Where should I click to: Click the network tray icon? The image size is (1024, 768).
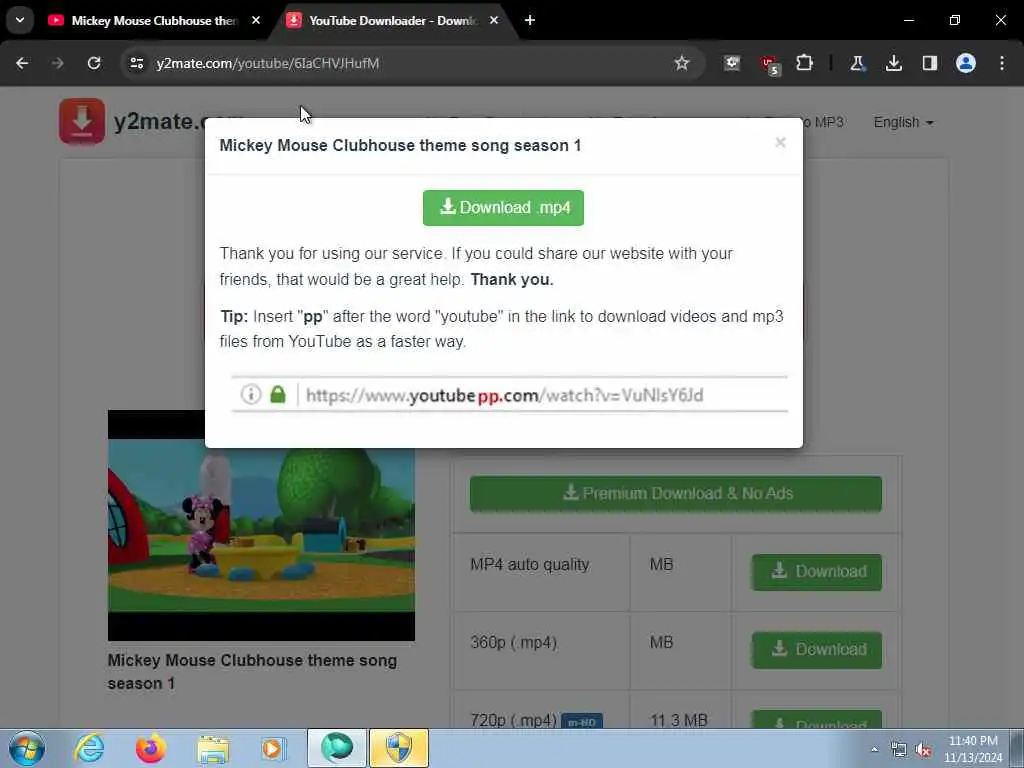click(x=899, y=750)
